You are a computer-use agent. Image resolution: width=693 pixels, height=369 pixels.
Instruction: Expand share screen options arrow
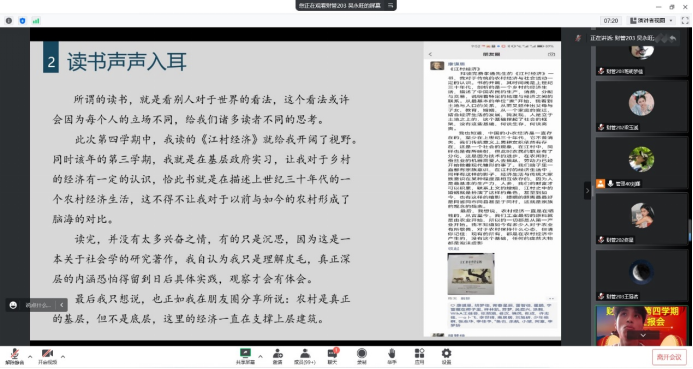[260, 356]
